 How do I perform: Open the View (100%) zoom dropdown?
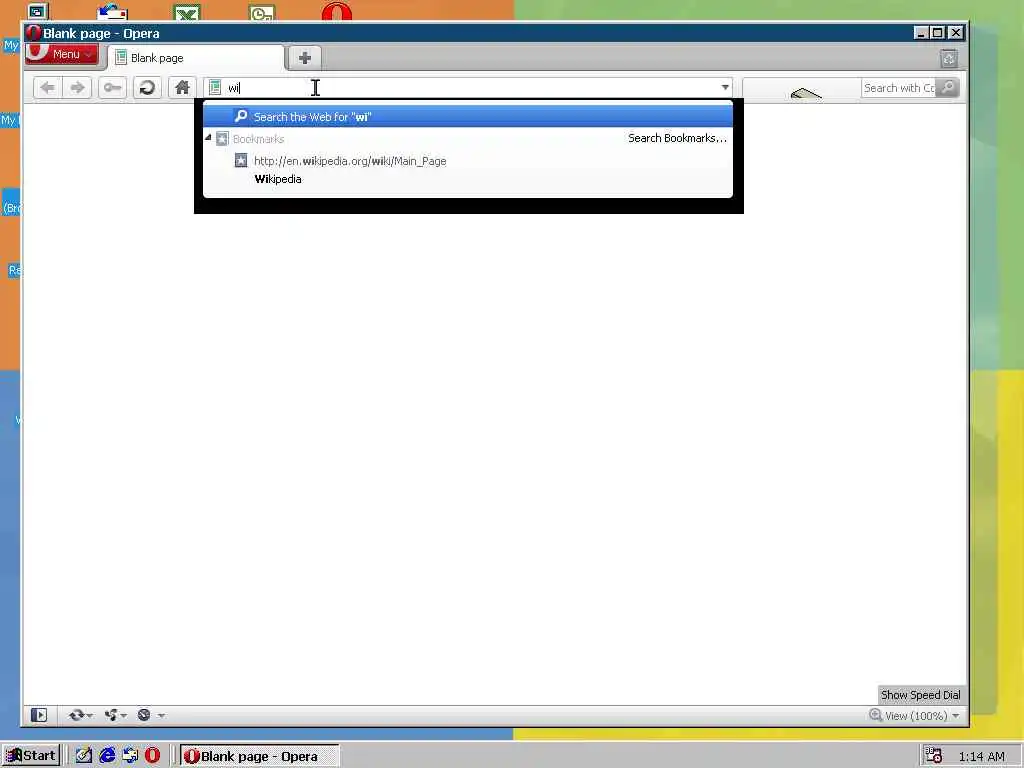(922, 716)
